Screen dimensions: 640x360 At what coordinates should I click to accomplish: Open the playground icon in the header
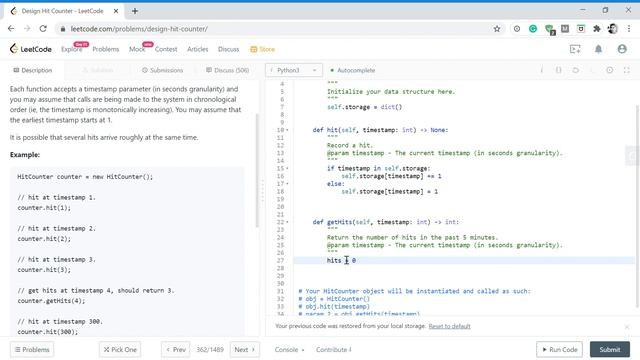575,49
